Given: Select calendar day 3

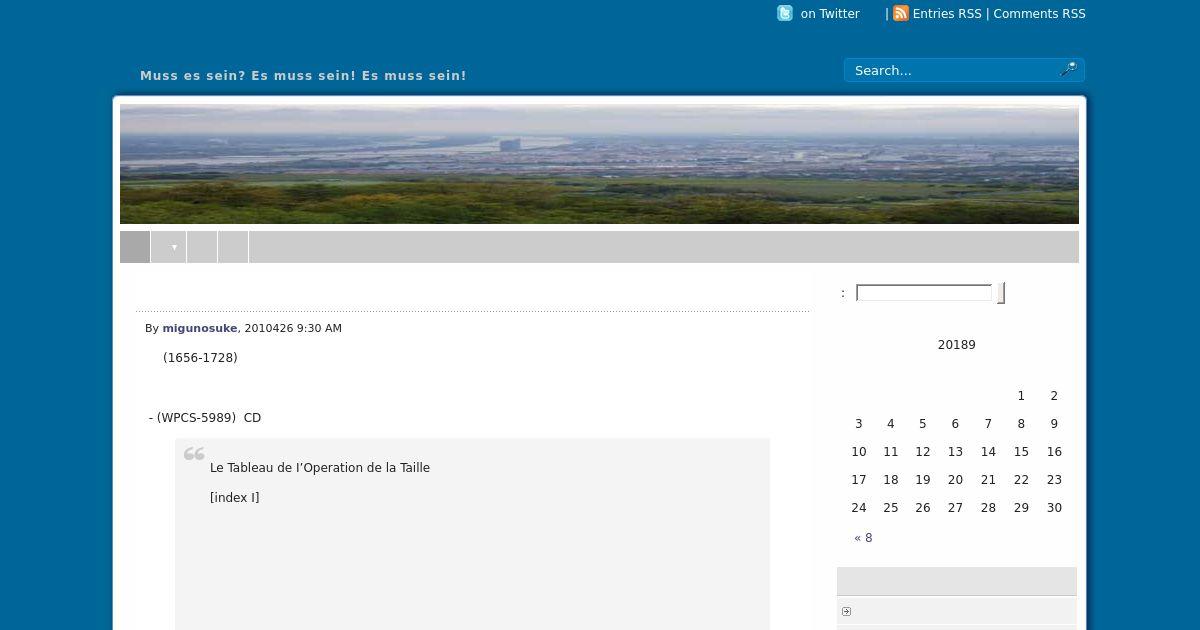Looking at the screenshot, I should pos(858,424).
